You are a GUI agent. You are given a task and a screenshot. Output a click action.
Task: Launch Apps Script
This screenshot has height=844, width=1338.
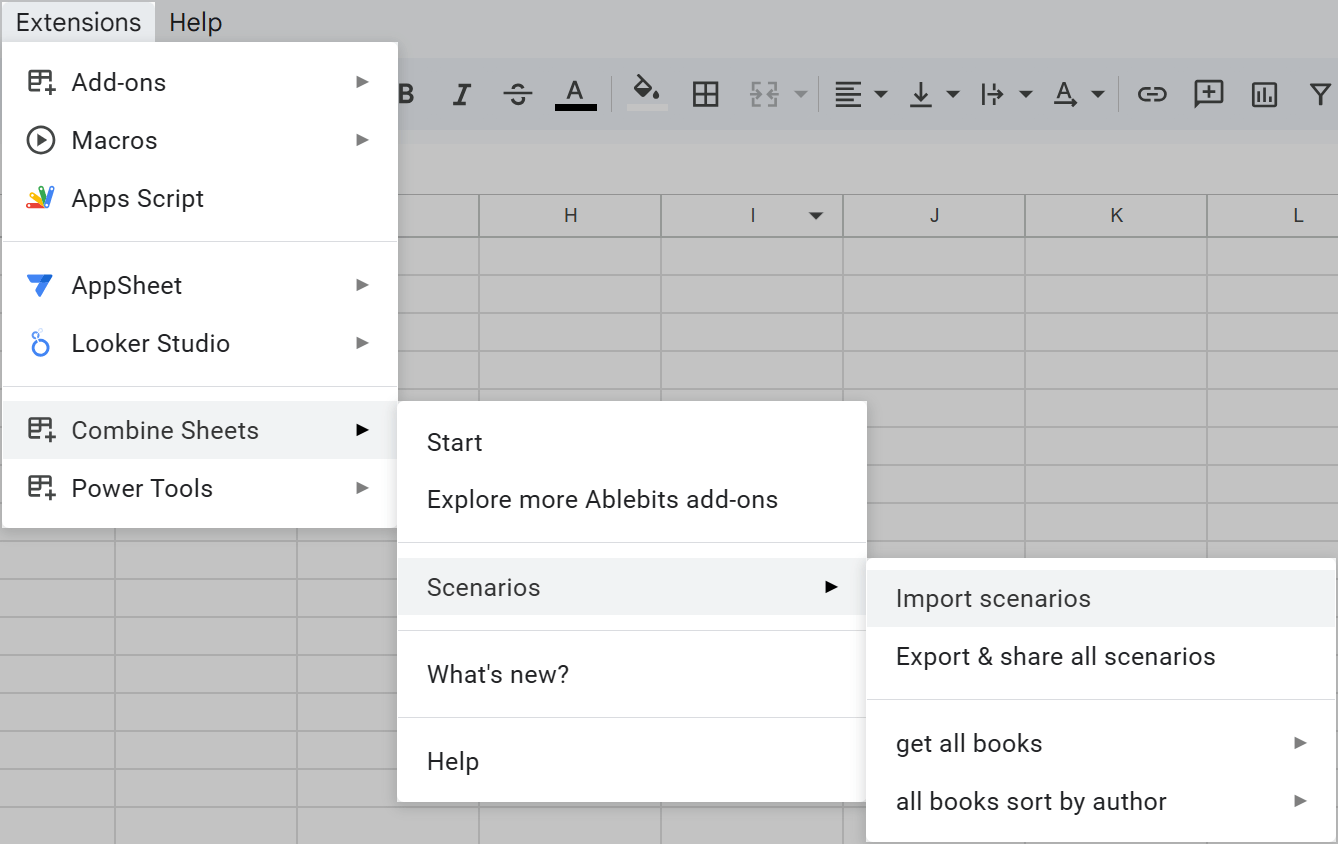200,198
